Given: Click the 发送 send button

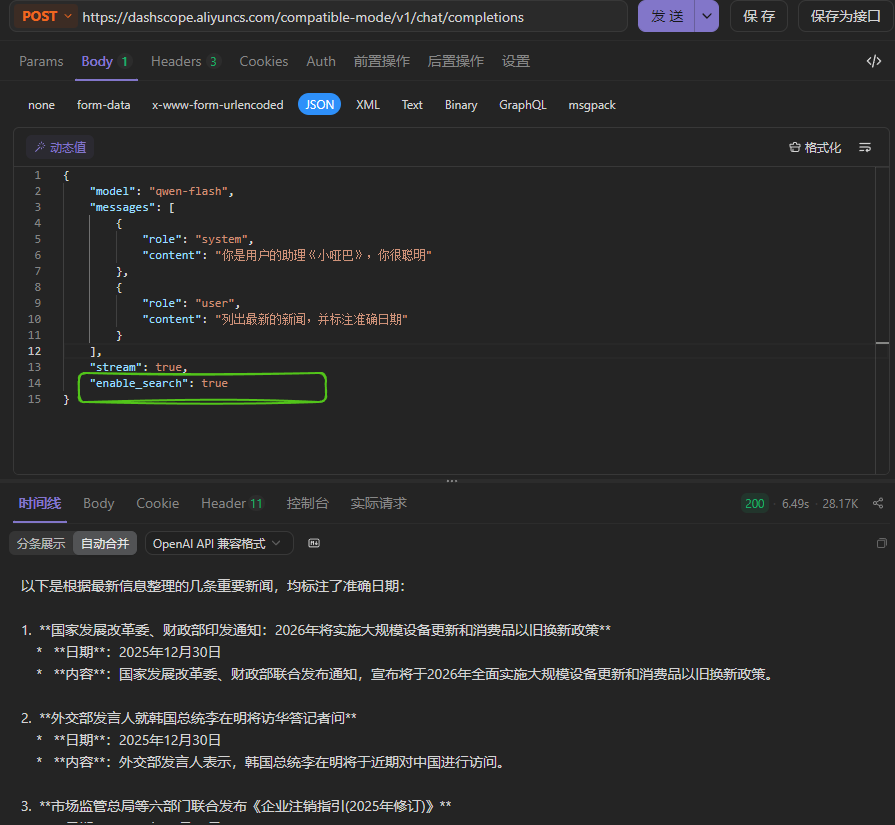Looking at the screenshot, I should (667, 16).
